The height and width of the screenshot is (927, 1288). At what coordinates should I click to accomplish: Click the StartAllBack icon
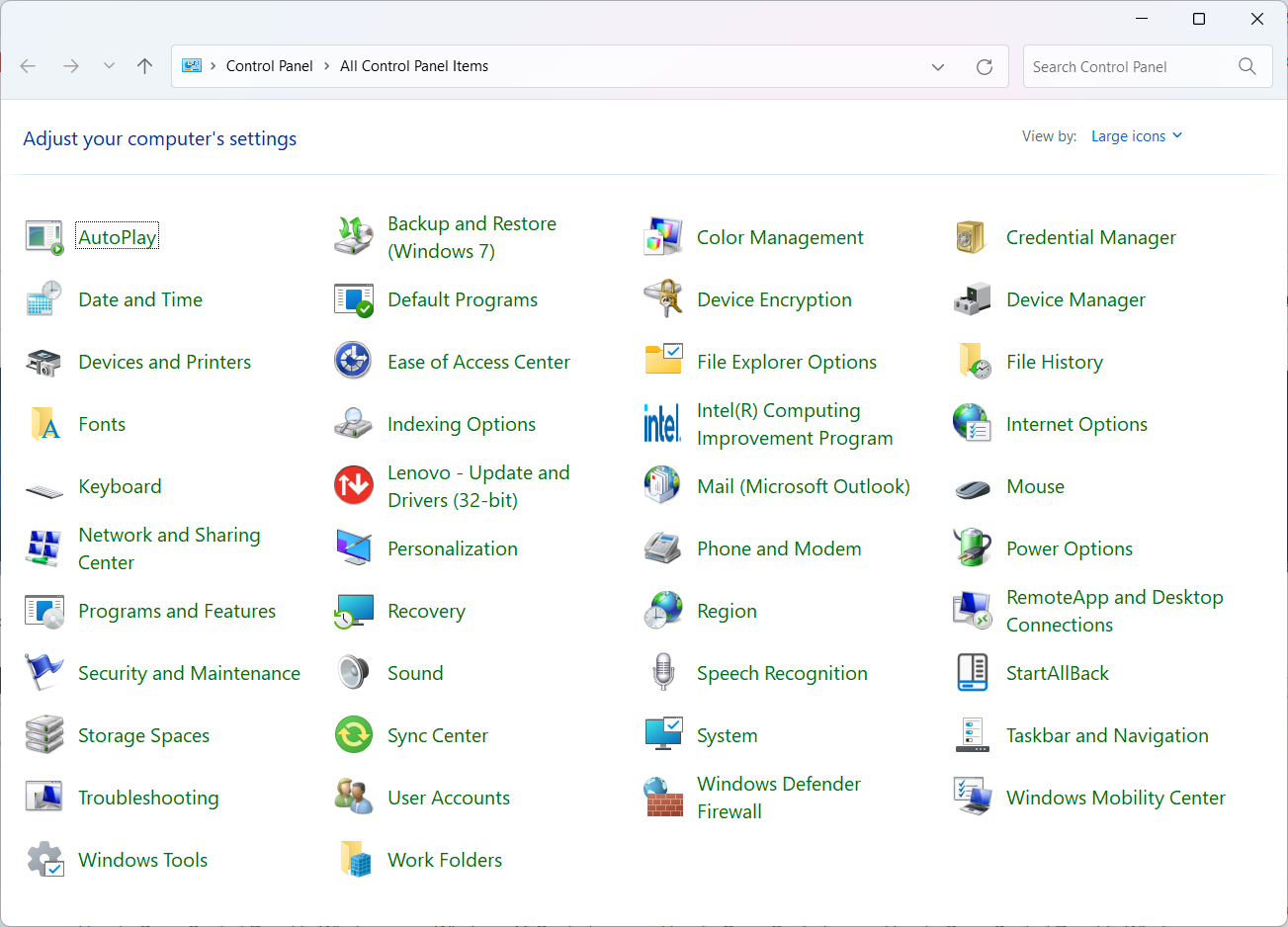[972, 673]
